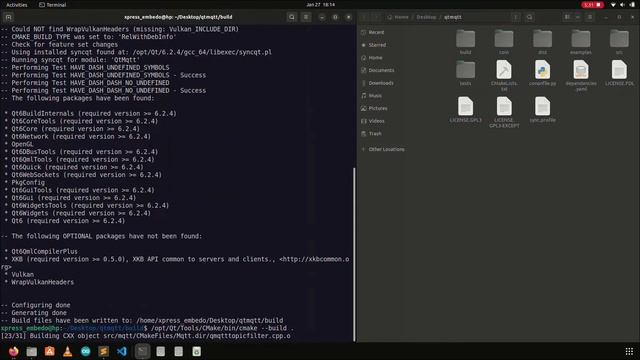640x360 pixels.
Task: Select the LICENSE.FDL file icon
Action: [x=619, y=70]
